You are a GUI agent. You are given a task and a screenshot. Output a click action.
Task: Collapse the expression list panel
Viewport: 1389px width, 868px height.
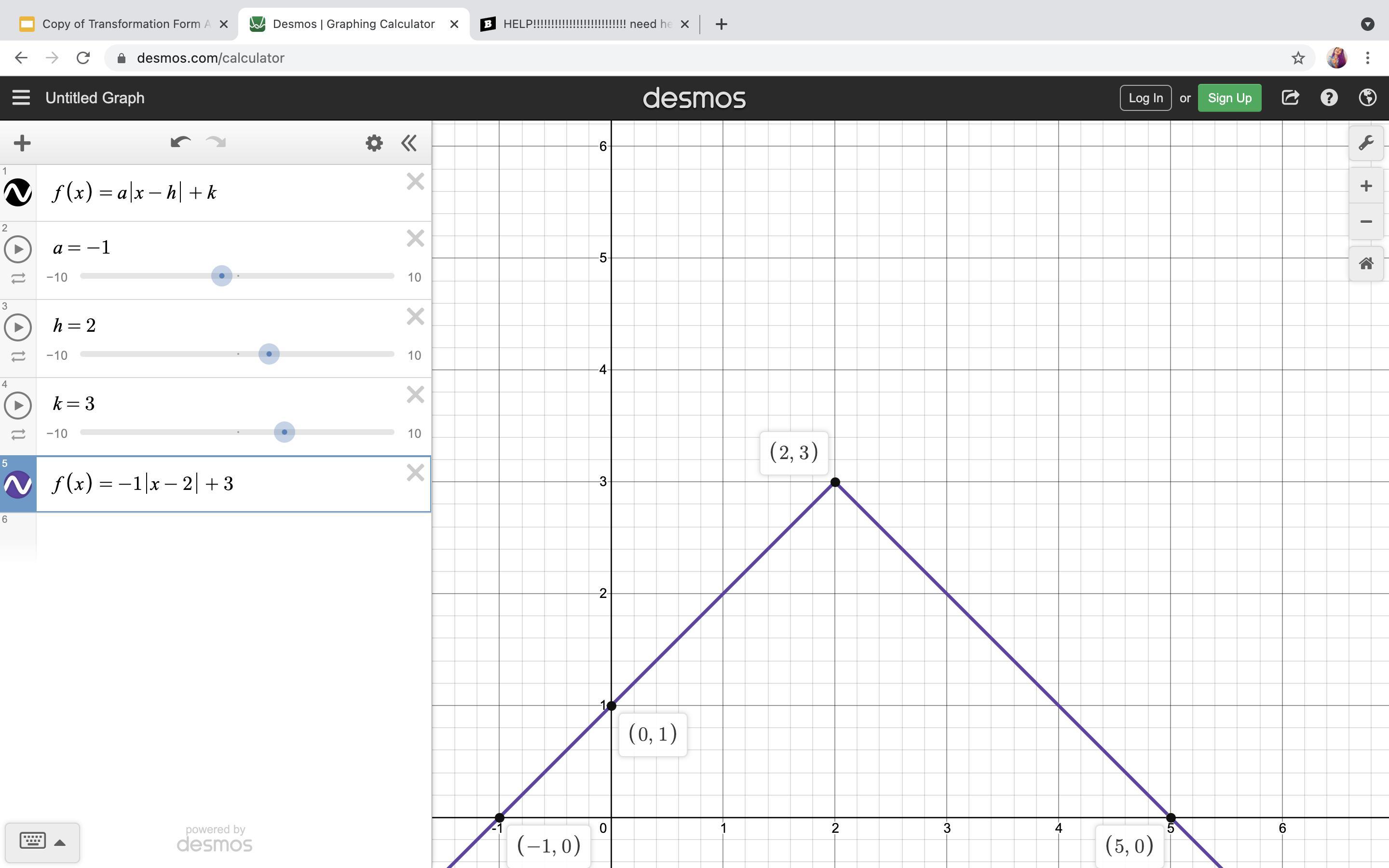[409, 143]
